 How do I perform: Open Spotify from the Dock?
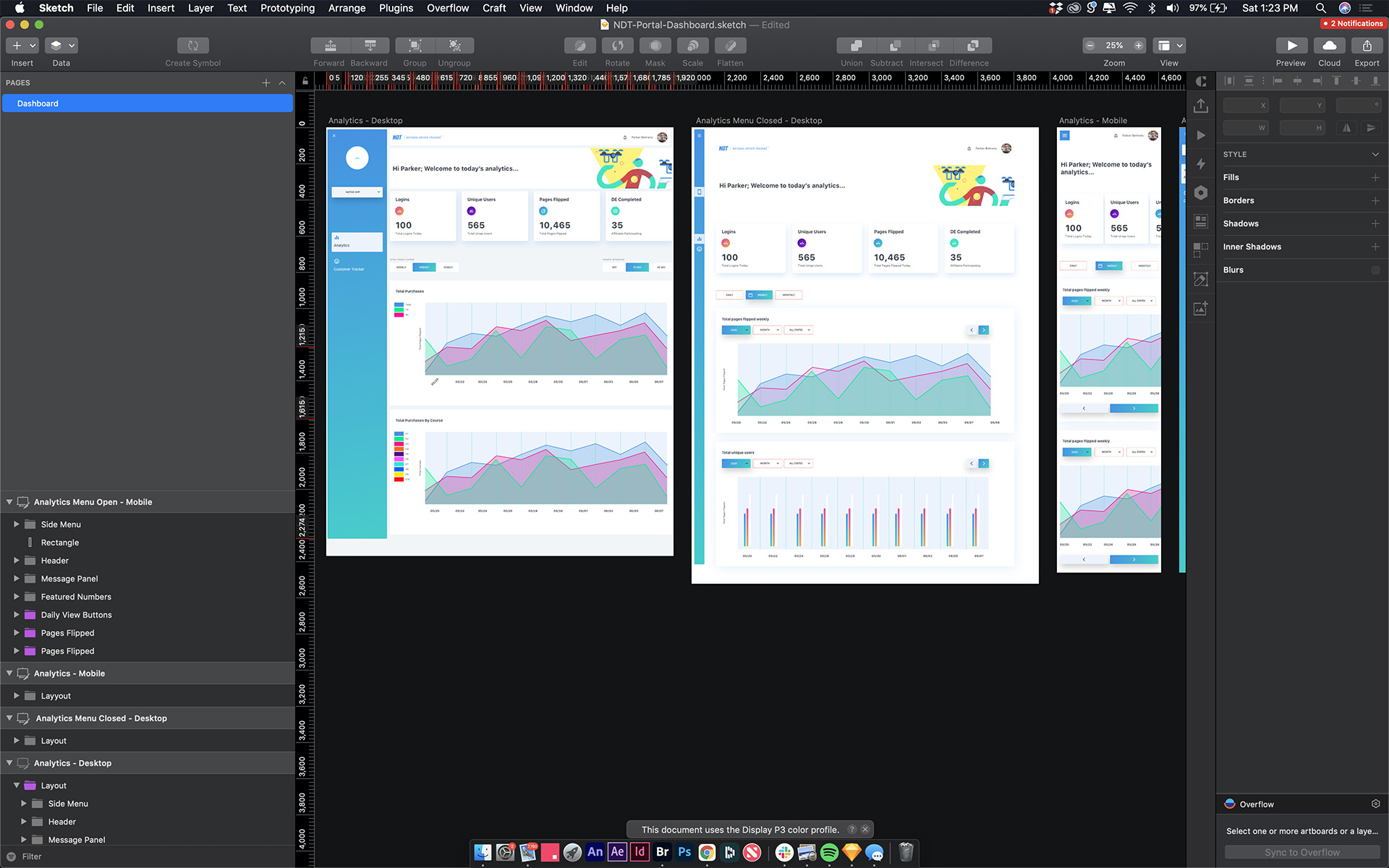coord(829,852)
